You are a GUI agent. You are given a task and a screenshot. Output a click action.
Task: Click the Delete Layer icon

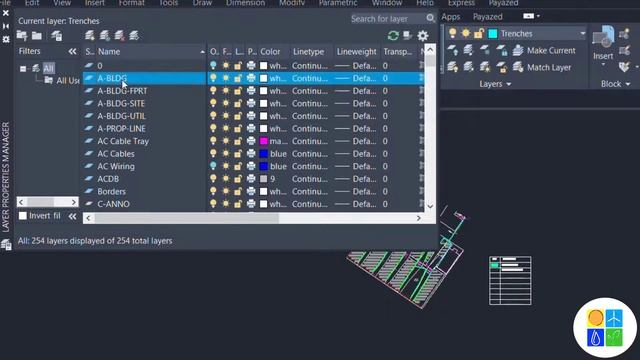119,36
